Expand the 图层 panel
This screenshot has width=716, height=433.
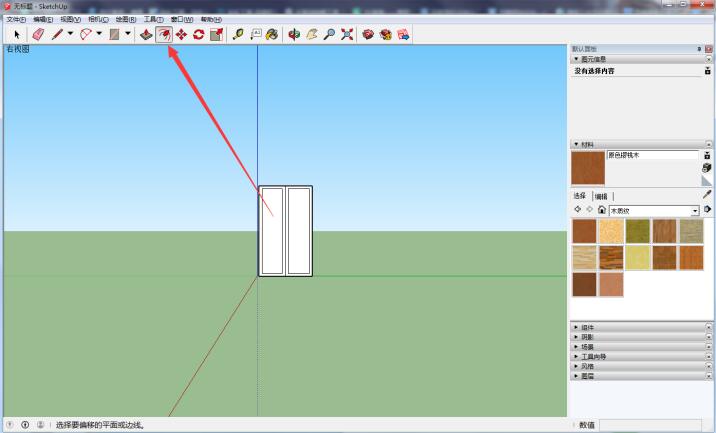(589, 375)
